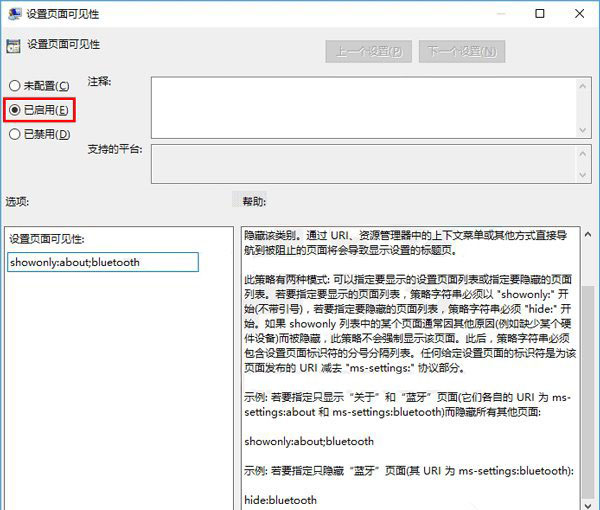Click inside the 注释 comment text area
The width and height of the screenshot is (600, 510).
[364, 103]
